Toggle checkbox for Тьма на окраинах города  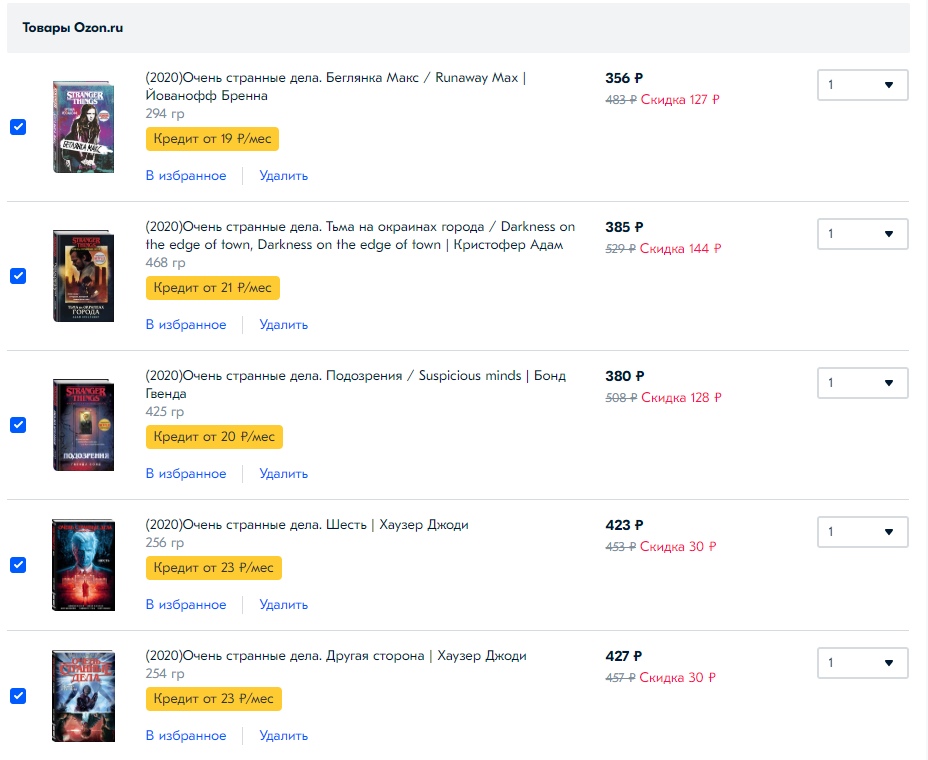[x=18, y=276]
